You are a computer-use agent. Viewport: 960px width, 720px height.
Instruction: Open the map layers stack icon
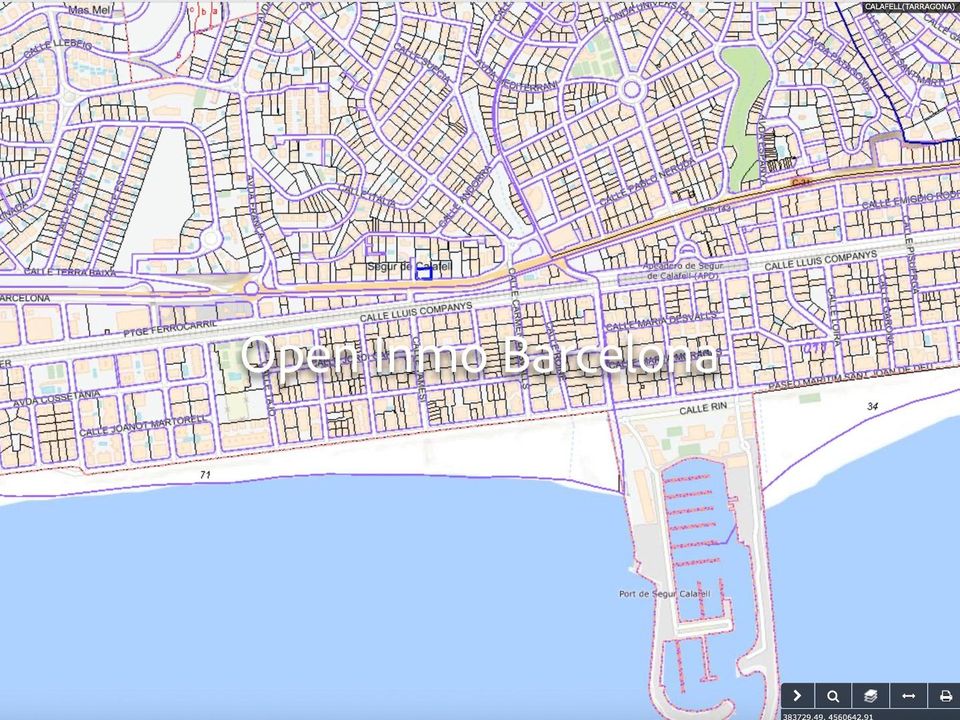871,696
